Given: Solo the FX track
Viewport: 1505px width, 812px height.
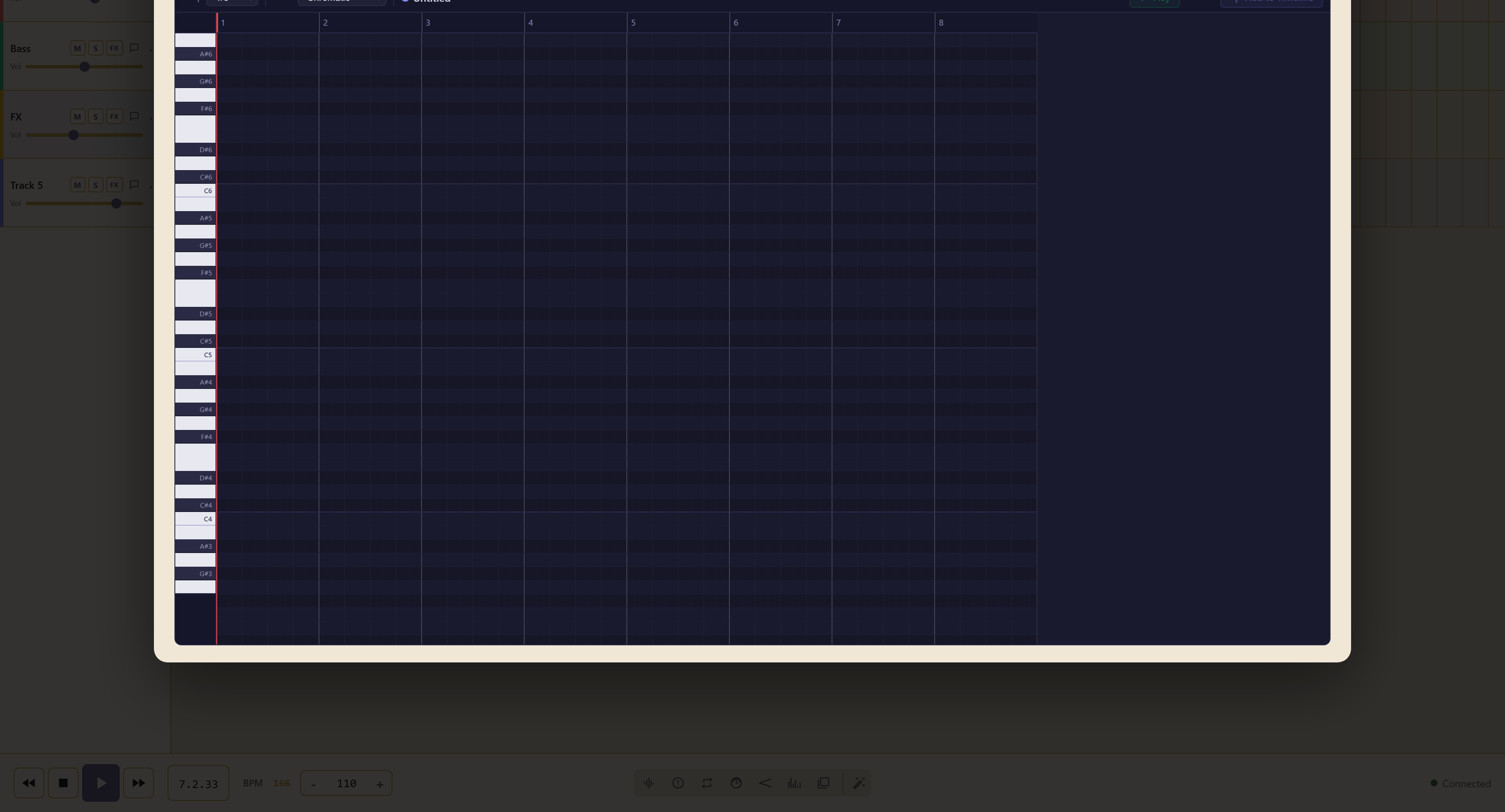Looking at the screenshot, I should click(95, 116).
